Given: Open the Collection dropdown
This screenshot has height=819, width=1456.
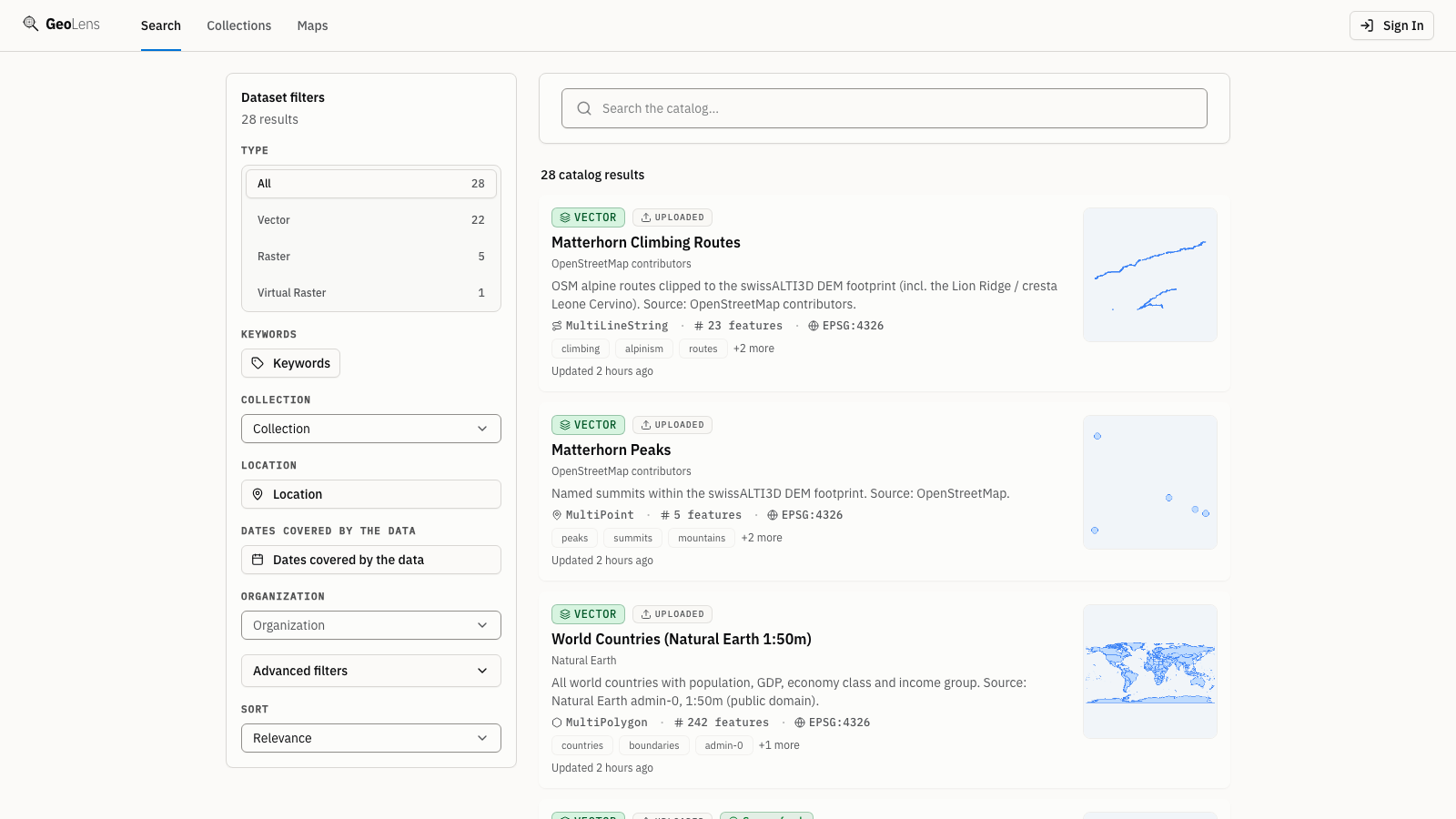Looking at the screenshot, I should click(371, 429).
